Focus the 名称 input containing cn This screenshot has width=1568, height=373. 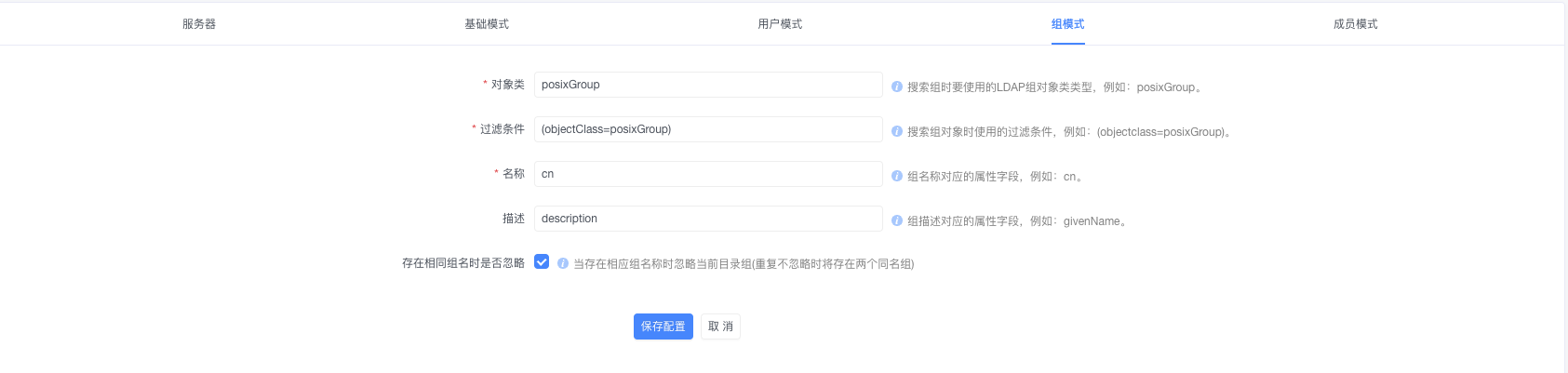(x=708, y=174)
